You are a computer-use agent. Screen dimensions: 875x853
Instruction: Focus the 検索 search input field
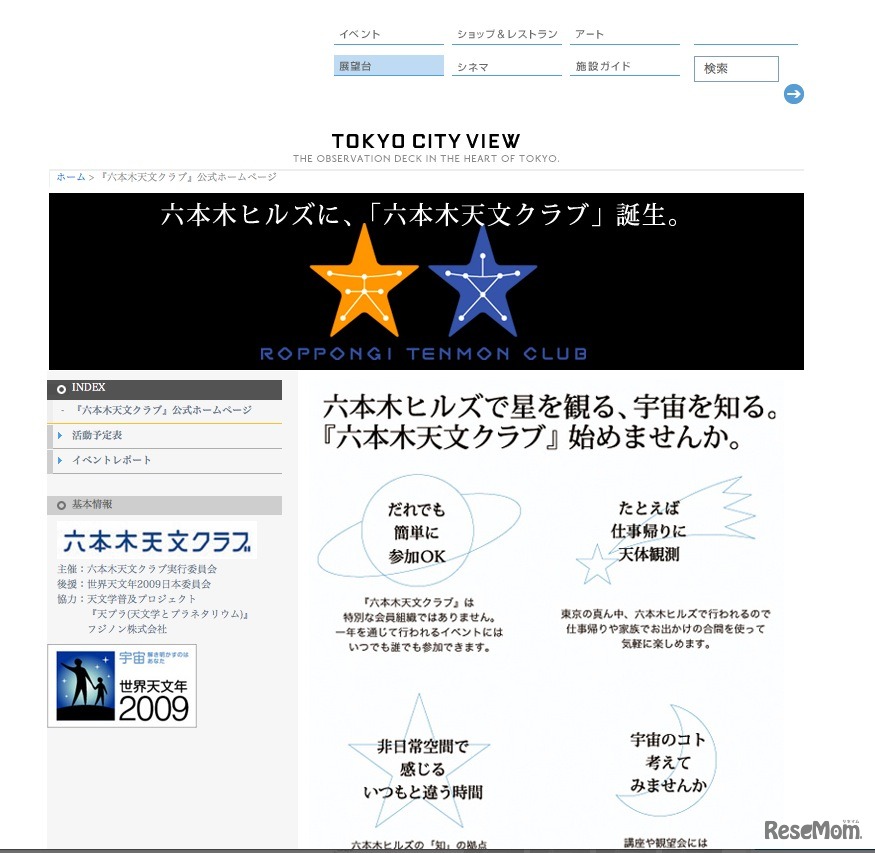tap(736, 69)
